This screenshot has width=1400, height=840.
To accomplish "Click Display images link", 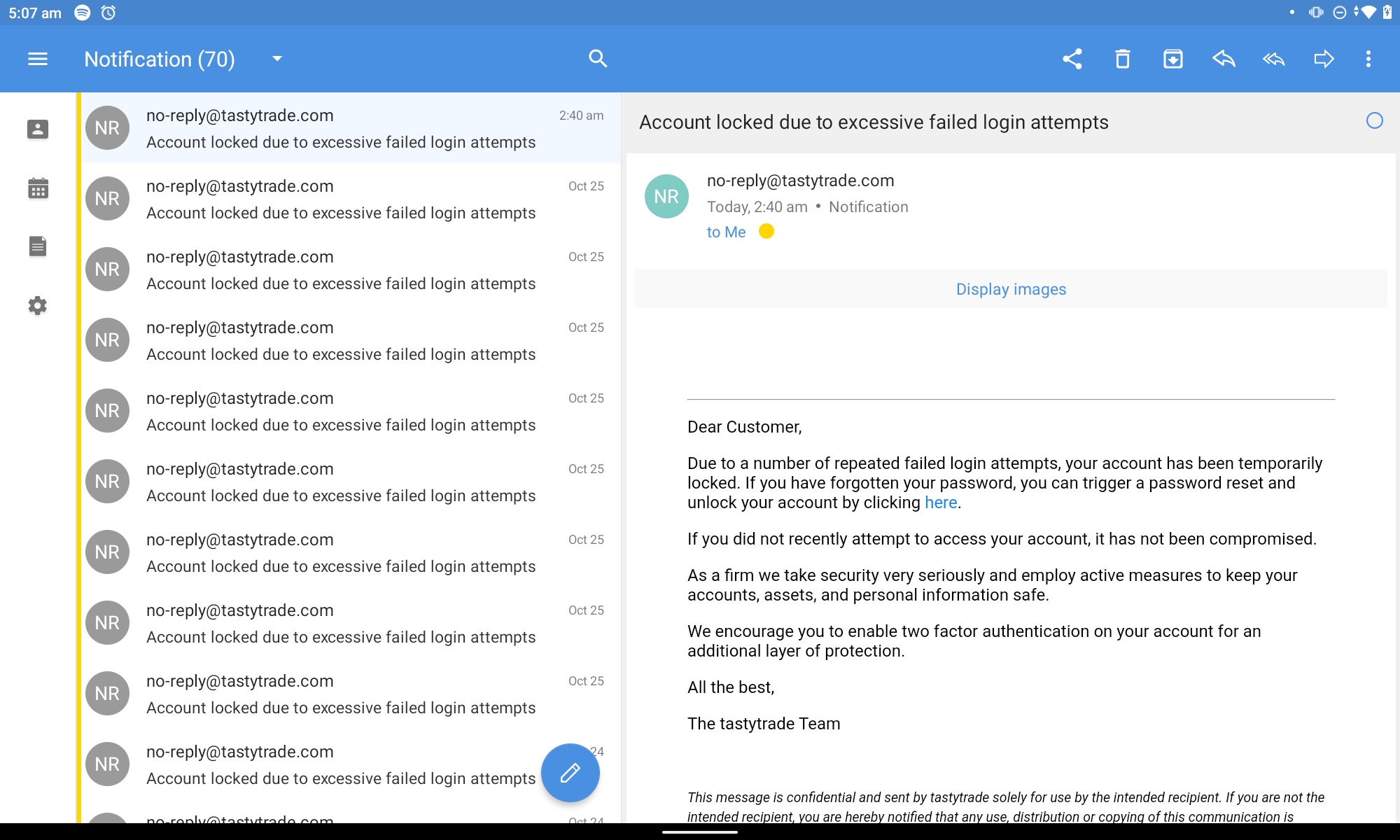I will tap(1011, 289).
